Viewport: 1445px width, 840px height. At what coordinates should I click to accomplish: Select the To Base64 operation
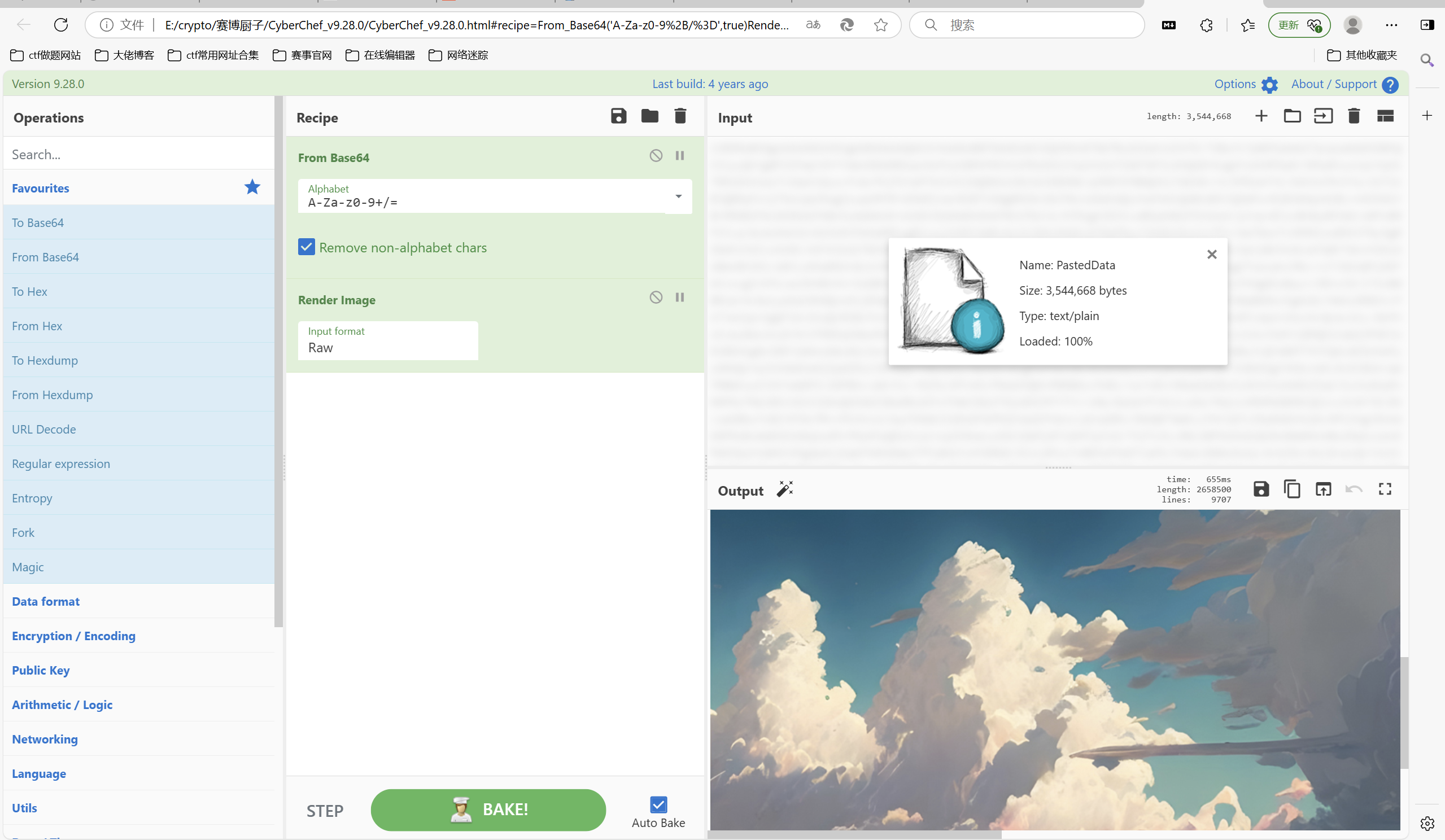pos(138,222)
